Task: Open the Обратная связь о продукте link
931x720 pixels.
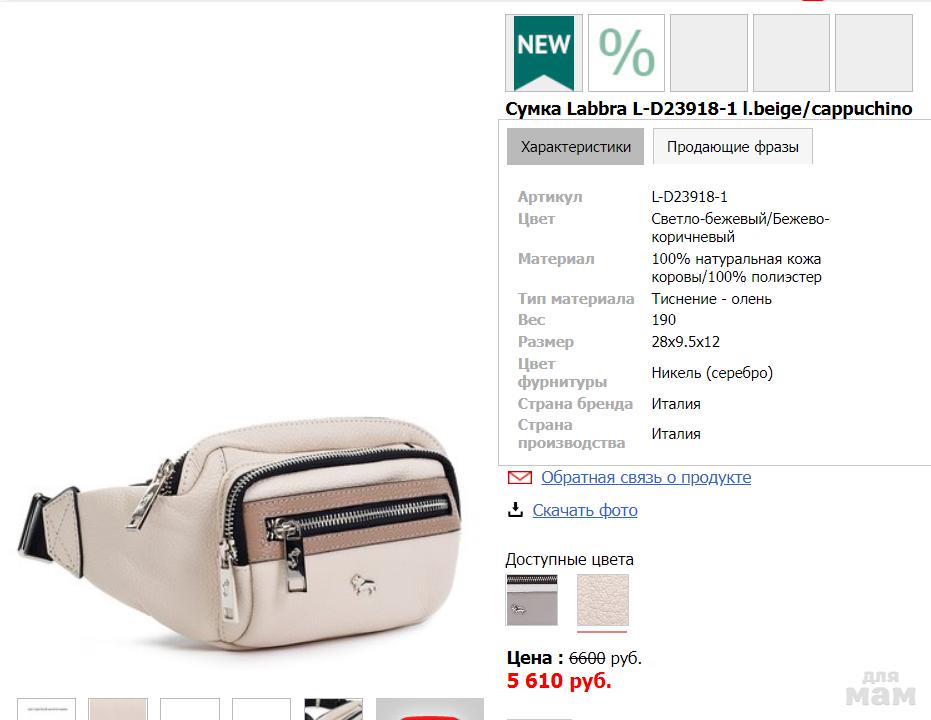Action: pos(646,477)
